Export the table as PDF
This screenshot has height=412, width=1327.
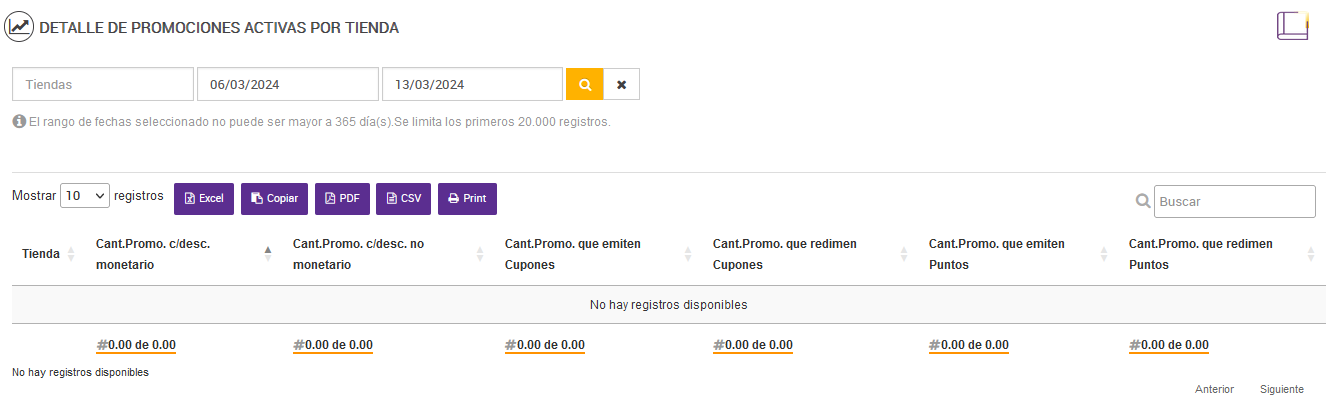tap(342, 199)
